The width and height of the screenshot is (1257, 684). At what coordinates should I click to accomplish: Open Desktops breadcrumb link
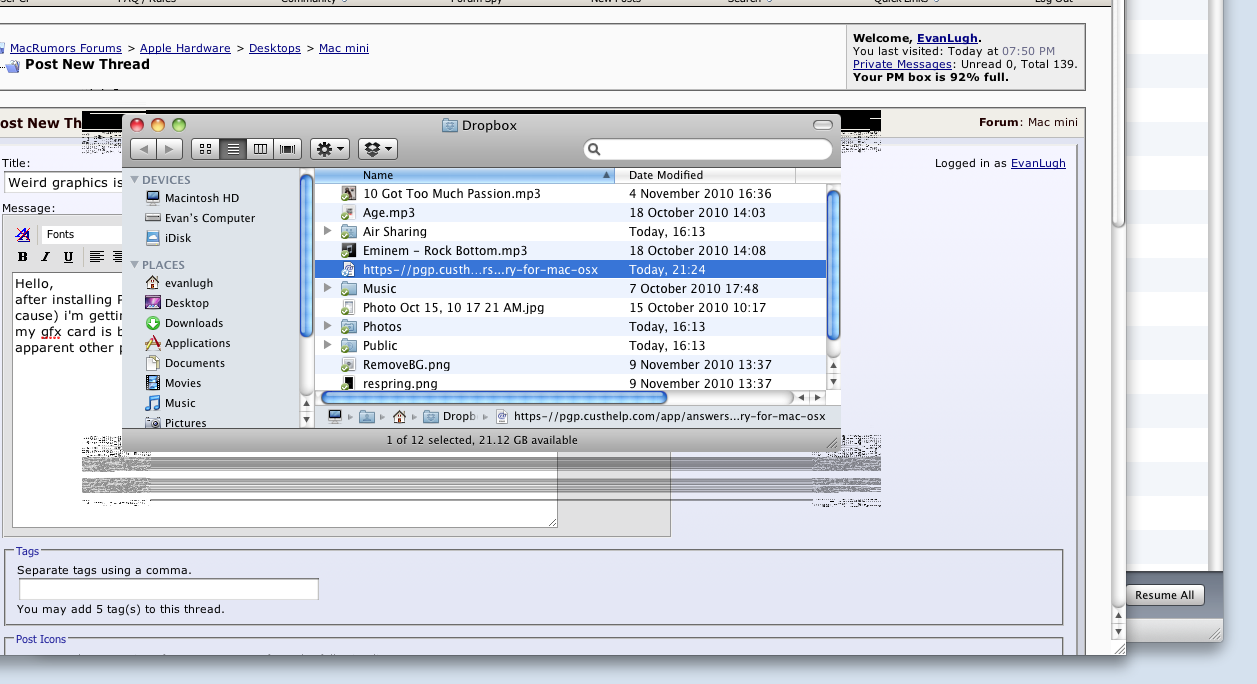tap(275, 48)
